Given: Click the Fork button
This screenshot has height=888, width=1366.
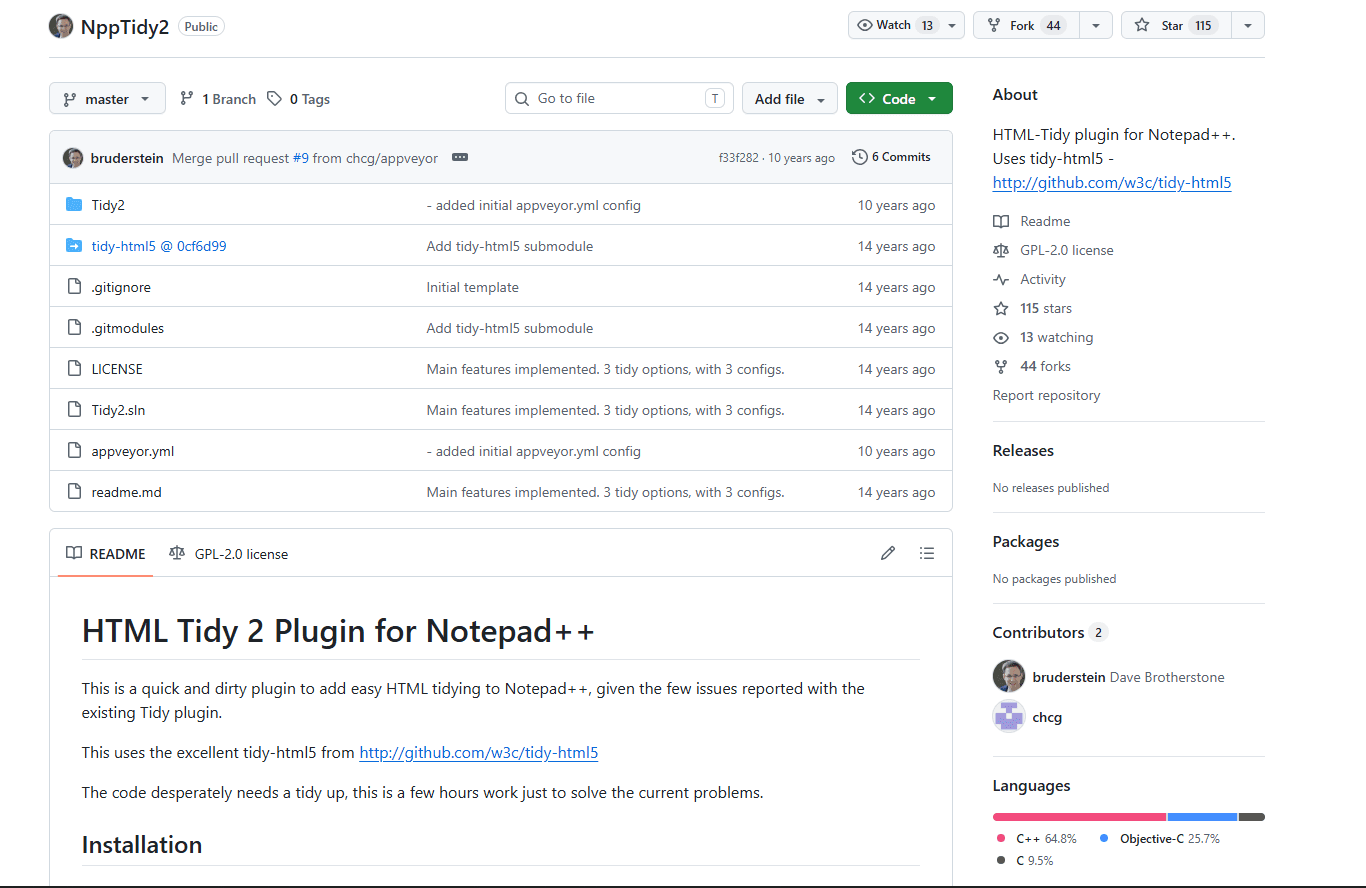Looking at the screenshot, I should pos(1026,26).
